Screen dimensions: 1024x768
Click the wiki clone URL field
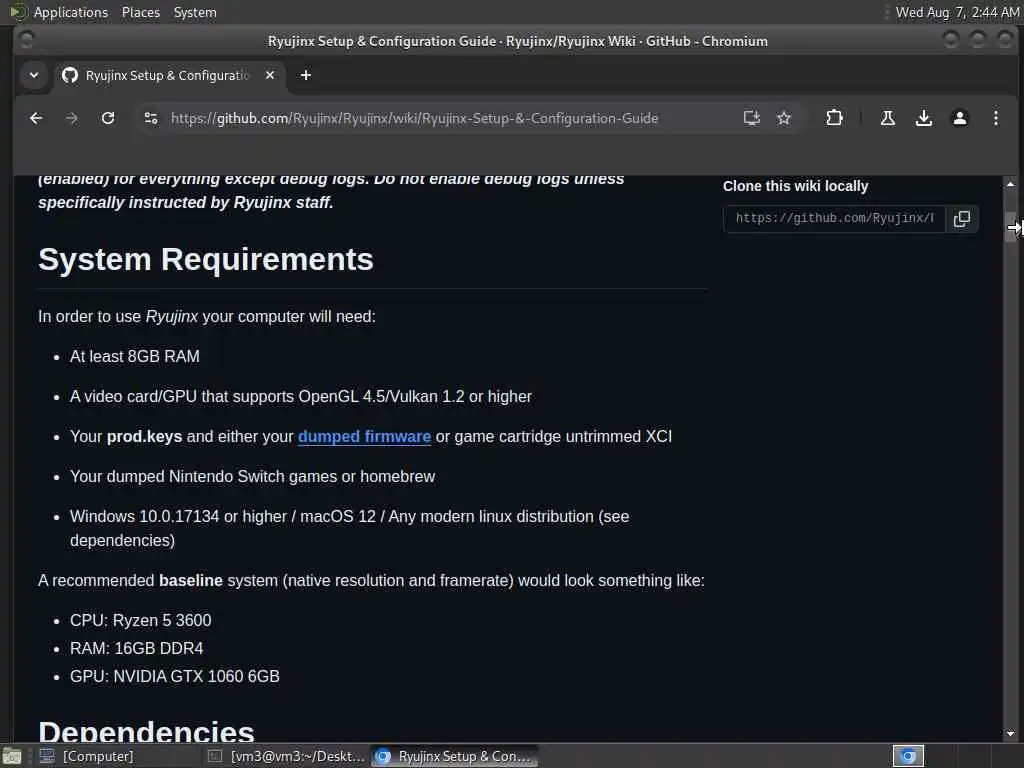[x=834, y=219]
